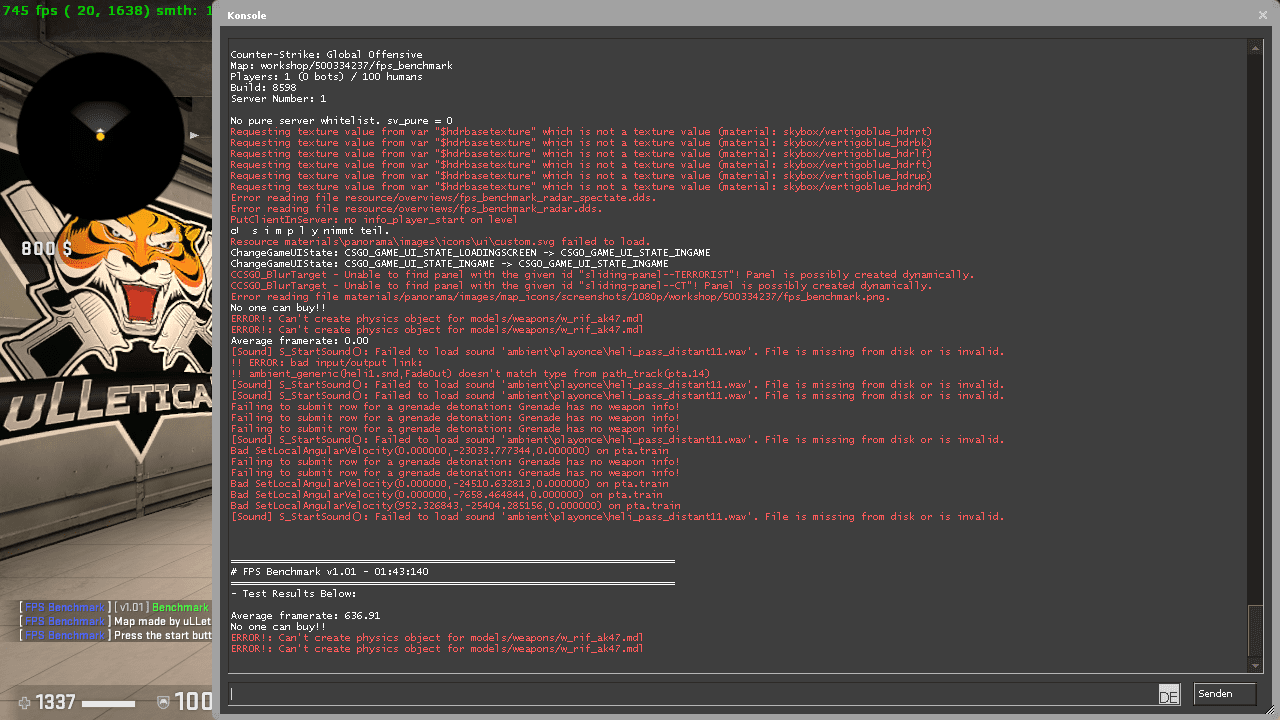Click the 'Average framerate: 636.91' result

click(x=305, y=616)
